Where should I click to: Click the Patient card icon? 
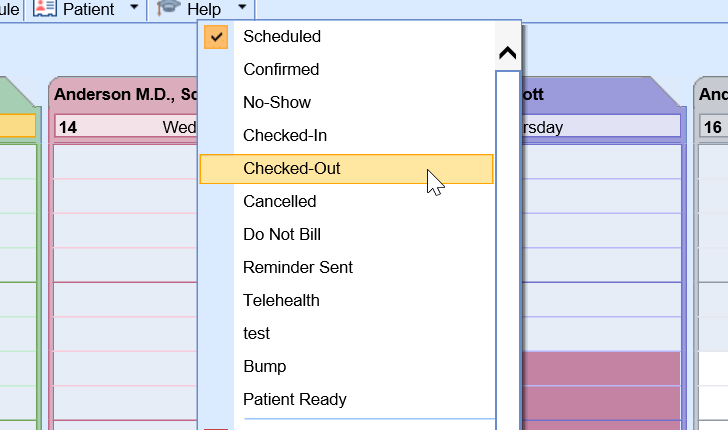click(46, 9)
